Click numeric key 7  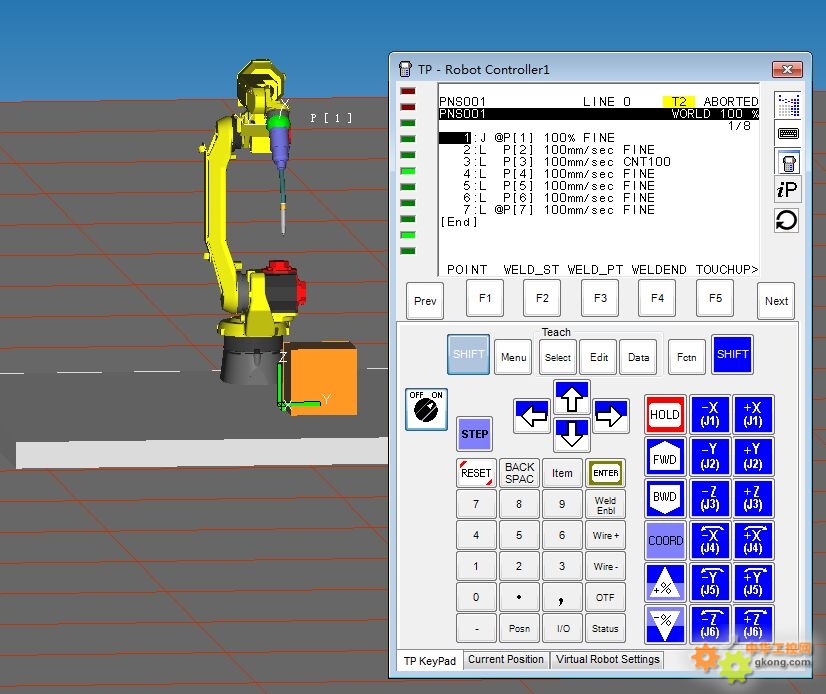(476, 504)
